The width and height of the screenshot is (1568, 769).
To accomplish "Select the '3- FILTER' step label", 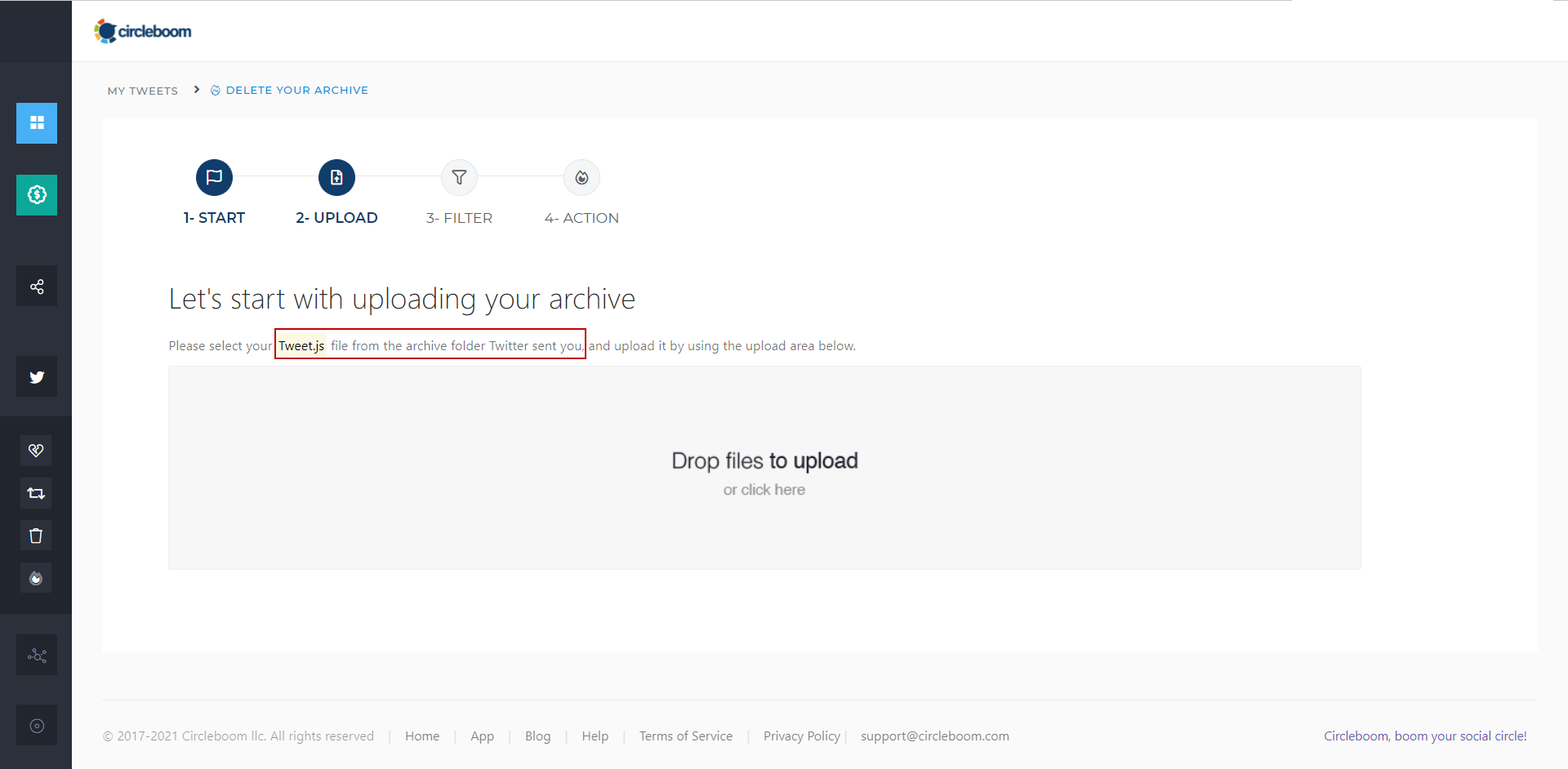I will tap(459, 218).
